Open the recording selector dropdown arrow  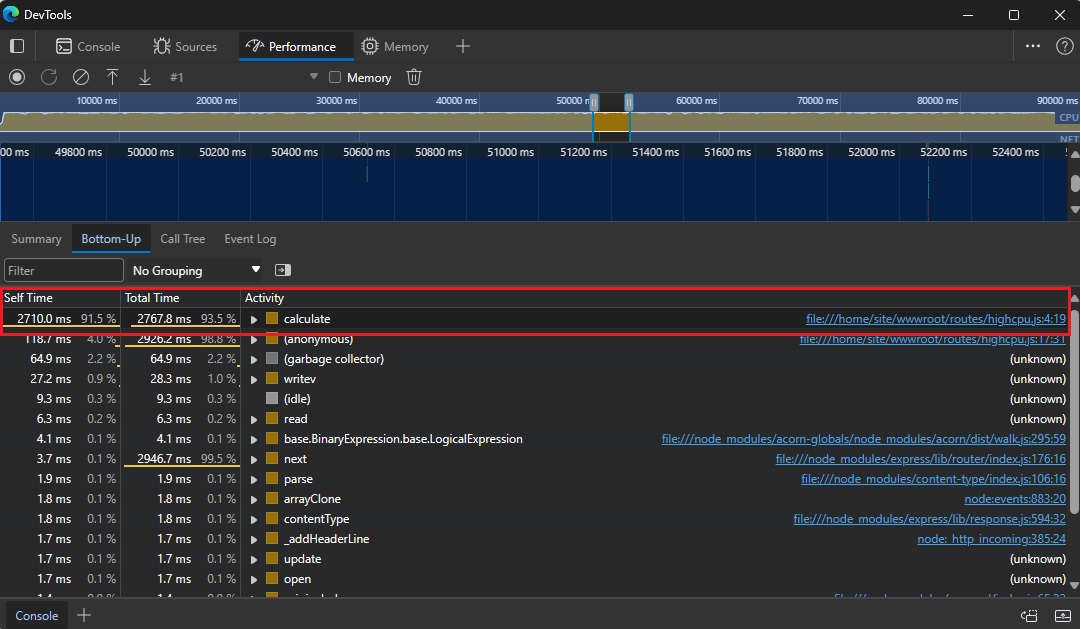click(313, 77)
